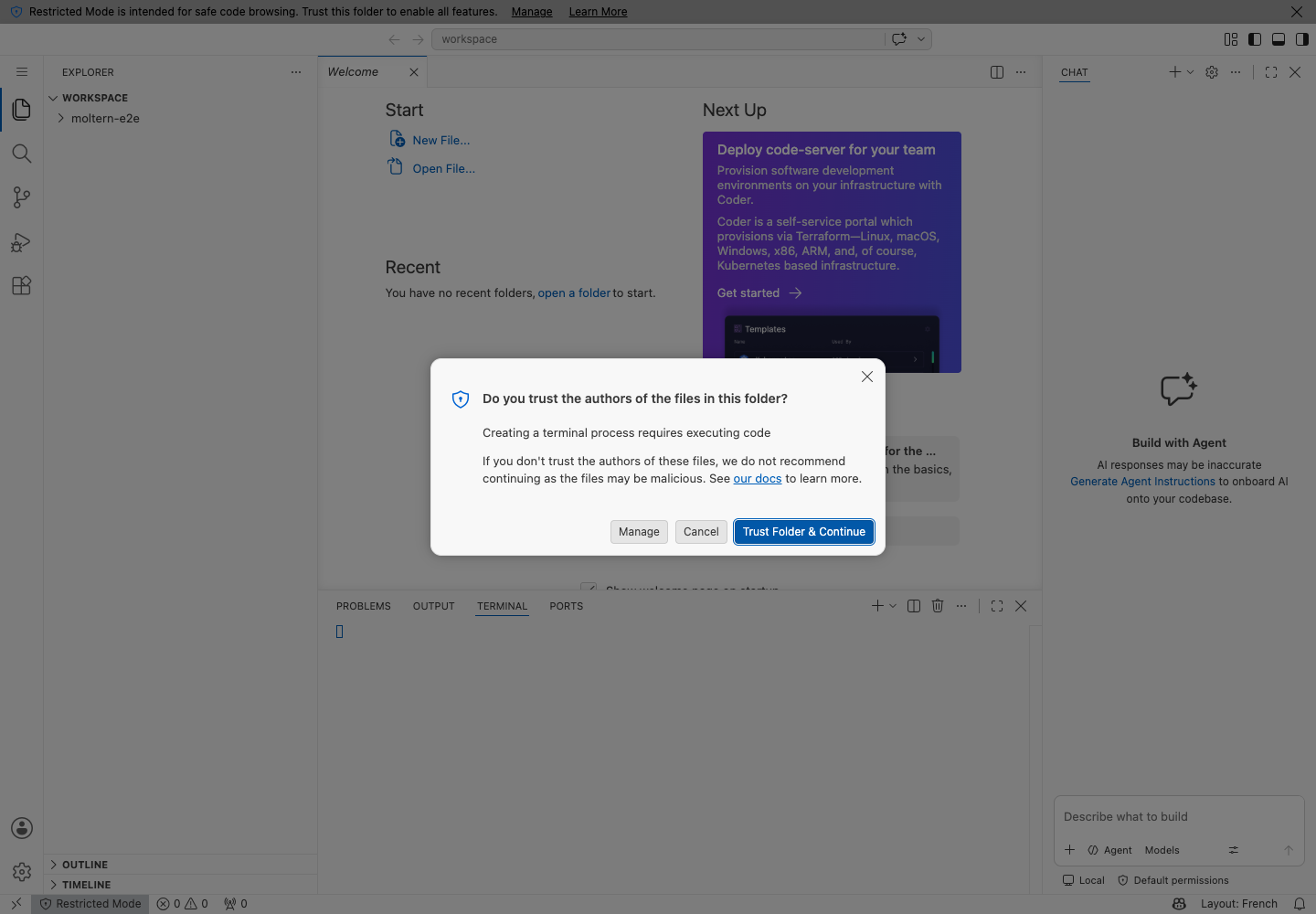Open chat settings gear icon
This screenshot has width=1316, height=914.
(1212, 72)
